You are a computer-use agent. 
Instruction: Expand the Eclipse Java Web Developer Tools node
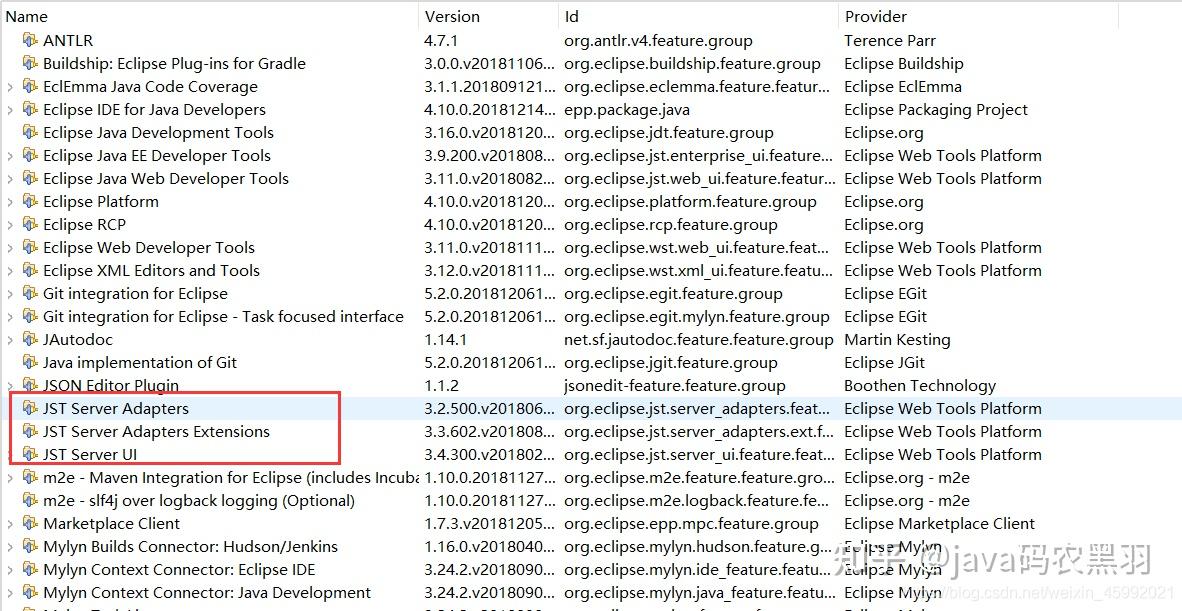(x=10, y=179)
